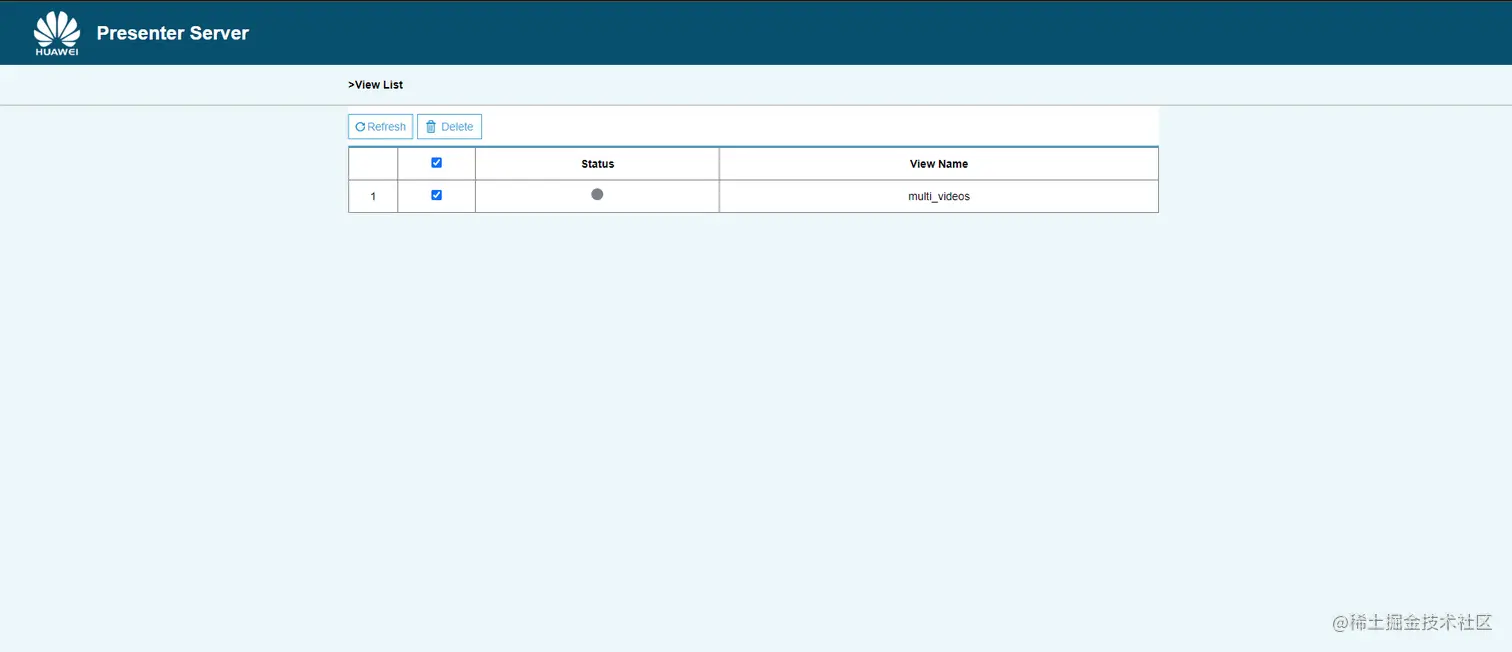The height and width of the screenshot is (652, 1512).
Task: Click the Refresh button
Action: [380, 127]
